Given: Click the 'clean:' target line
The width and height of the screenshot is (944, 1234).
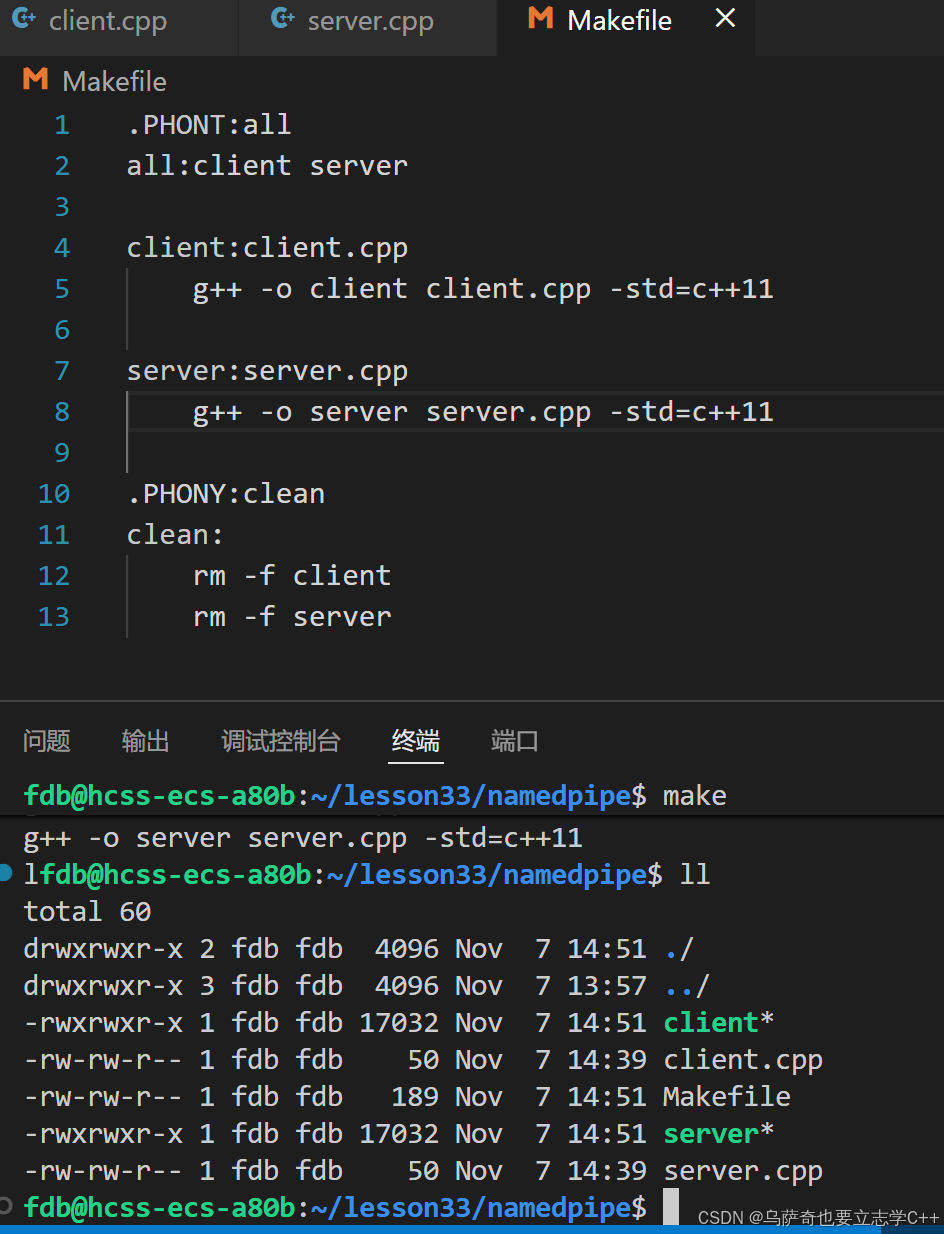Looking at the screenshot, I should (175, 535).
